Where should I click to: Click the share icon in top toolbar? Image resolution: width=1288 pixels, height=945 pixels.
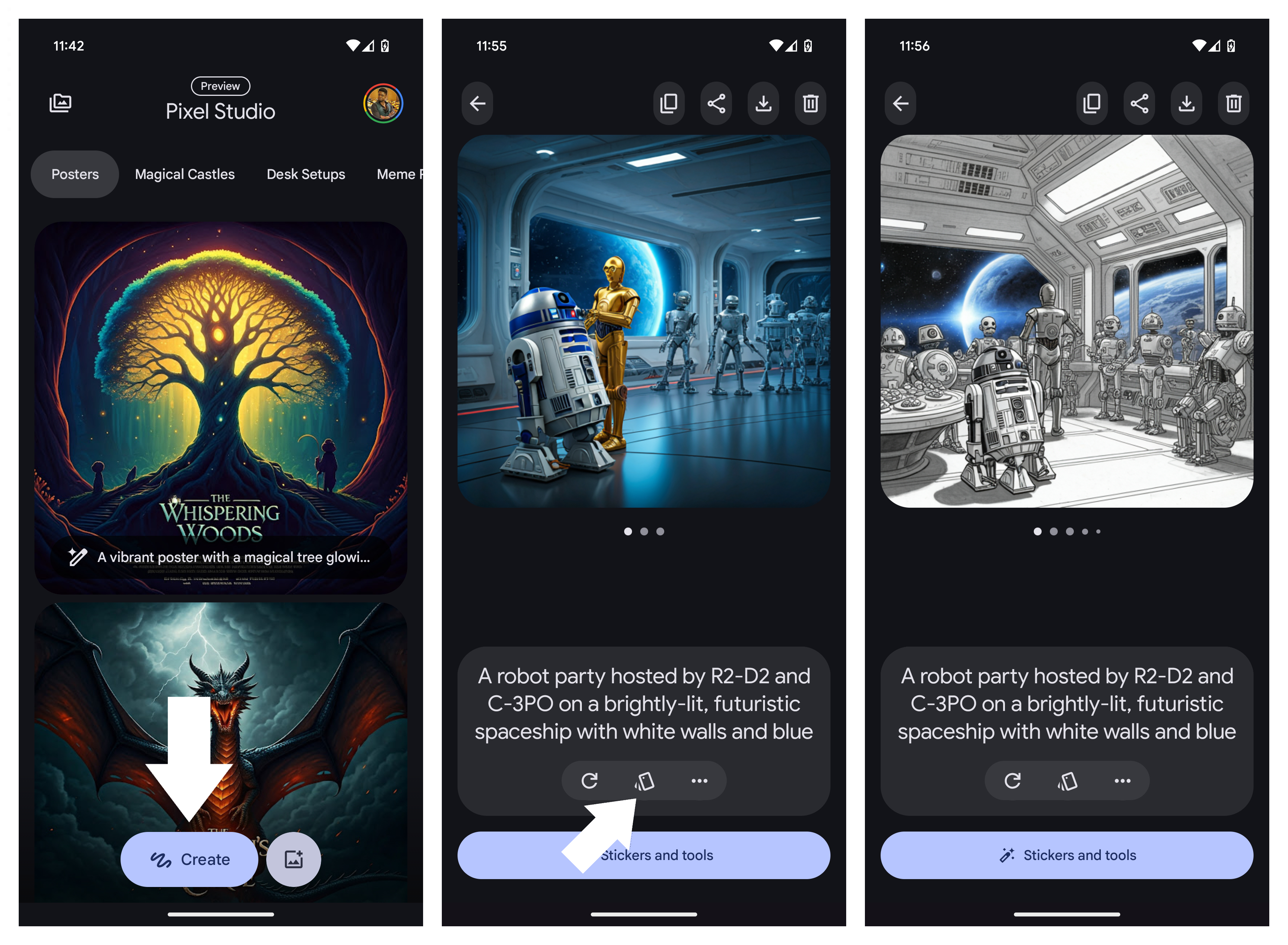click(716, 103)
